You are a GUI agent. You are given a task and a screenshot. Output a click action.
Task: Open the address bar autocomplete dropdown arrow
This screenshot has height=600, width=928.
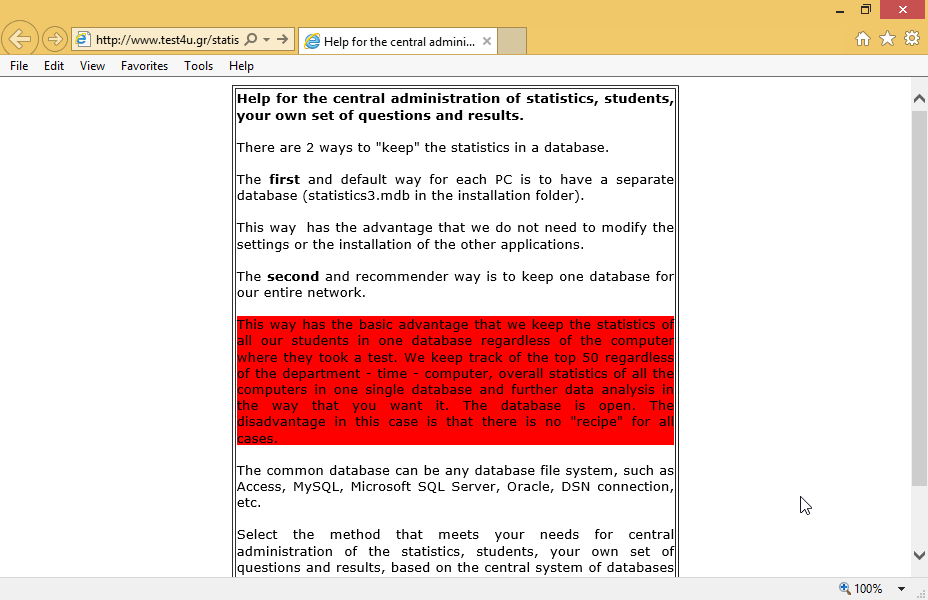pyautogui.click(x=266, y=40)
